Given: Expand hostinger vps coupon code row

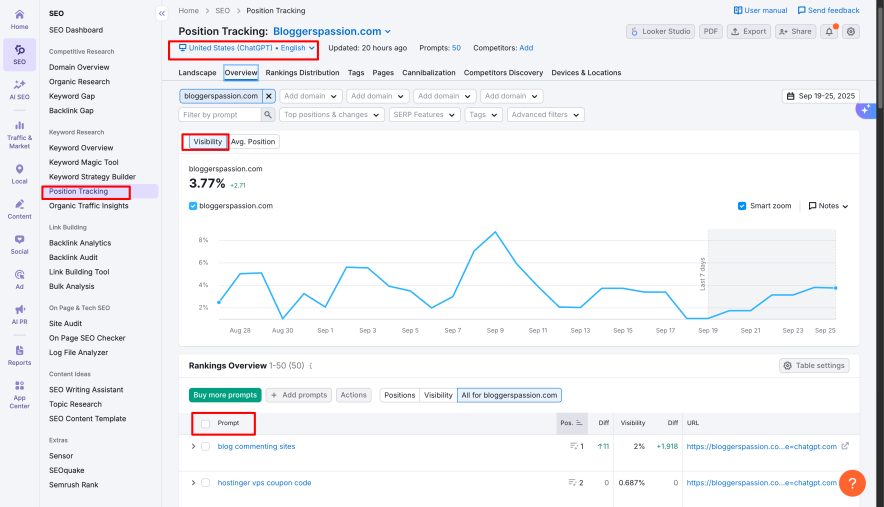Looking at the screenshot, I should click(x=193, y=483).
